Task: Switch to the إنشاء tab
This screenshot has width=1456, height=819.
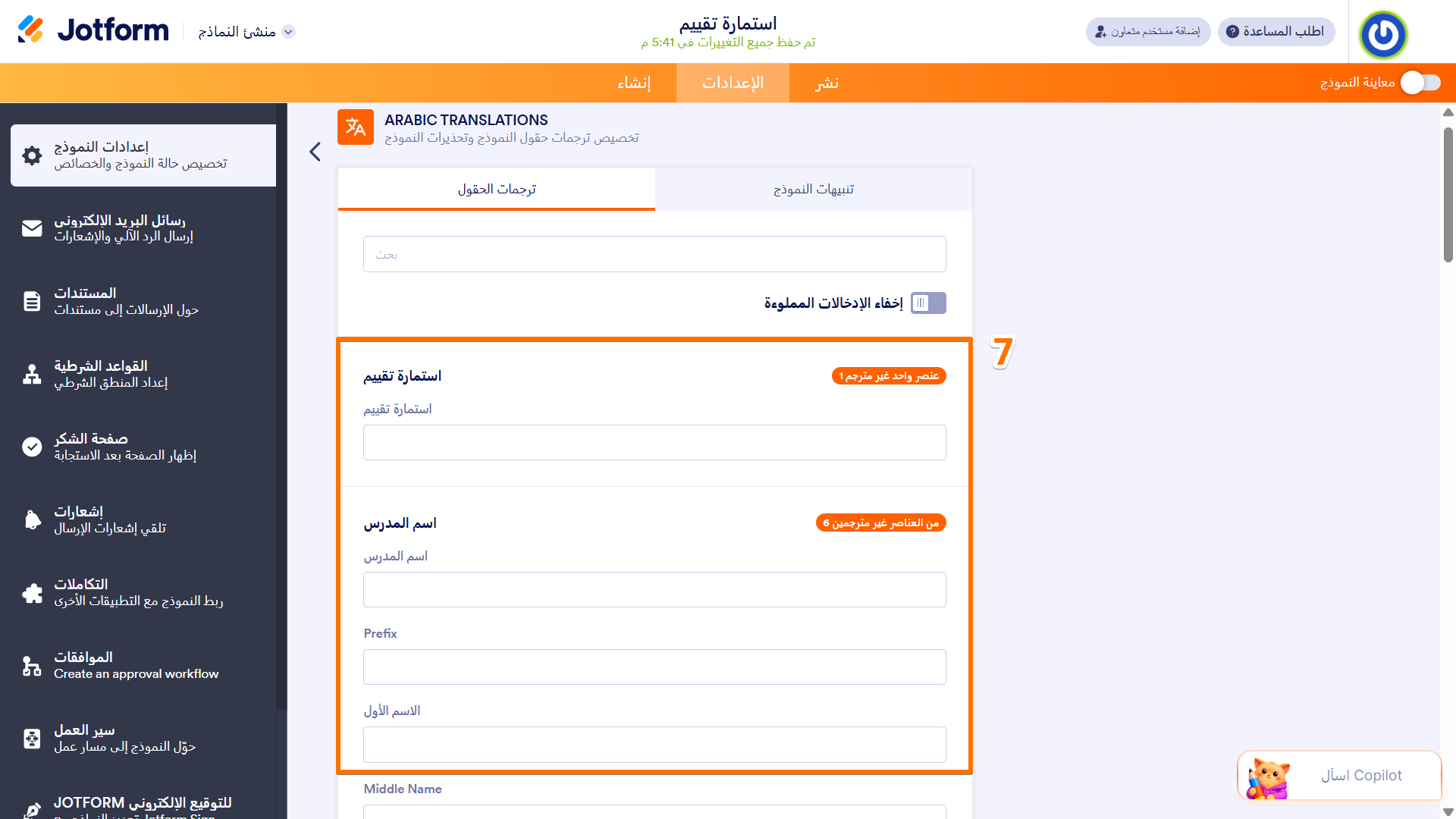Action: tap(634, 83)
